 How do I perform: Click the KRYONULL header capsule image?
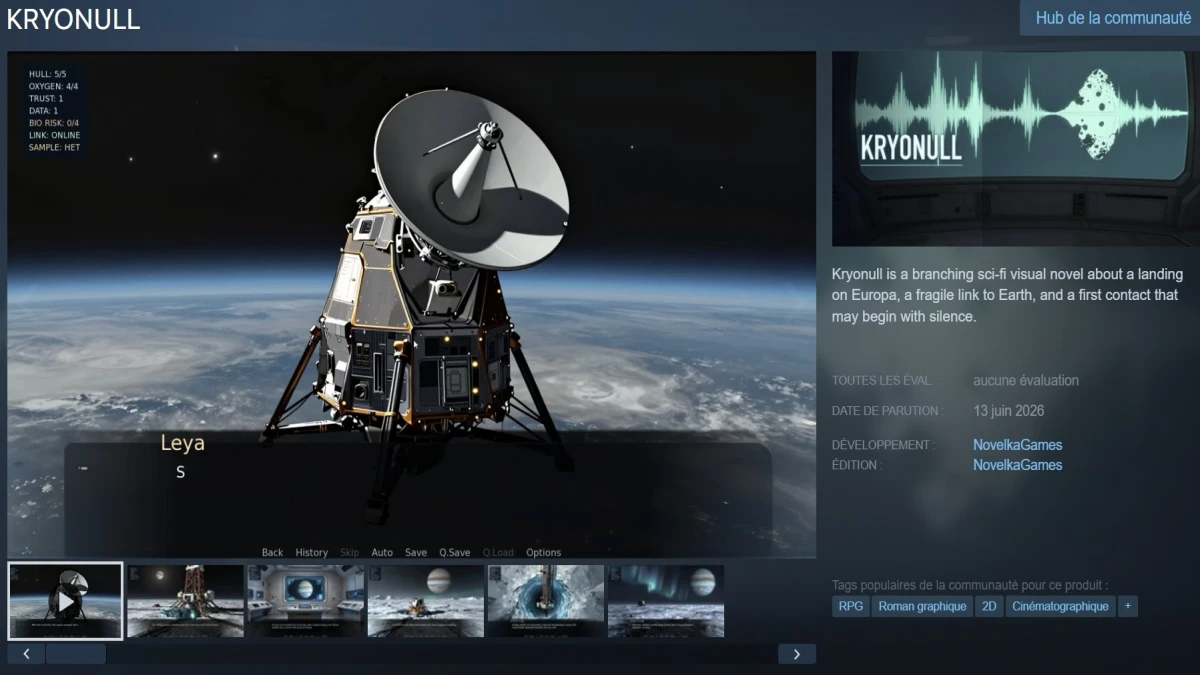(1012, 149)
